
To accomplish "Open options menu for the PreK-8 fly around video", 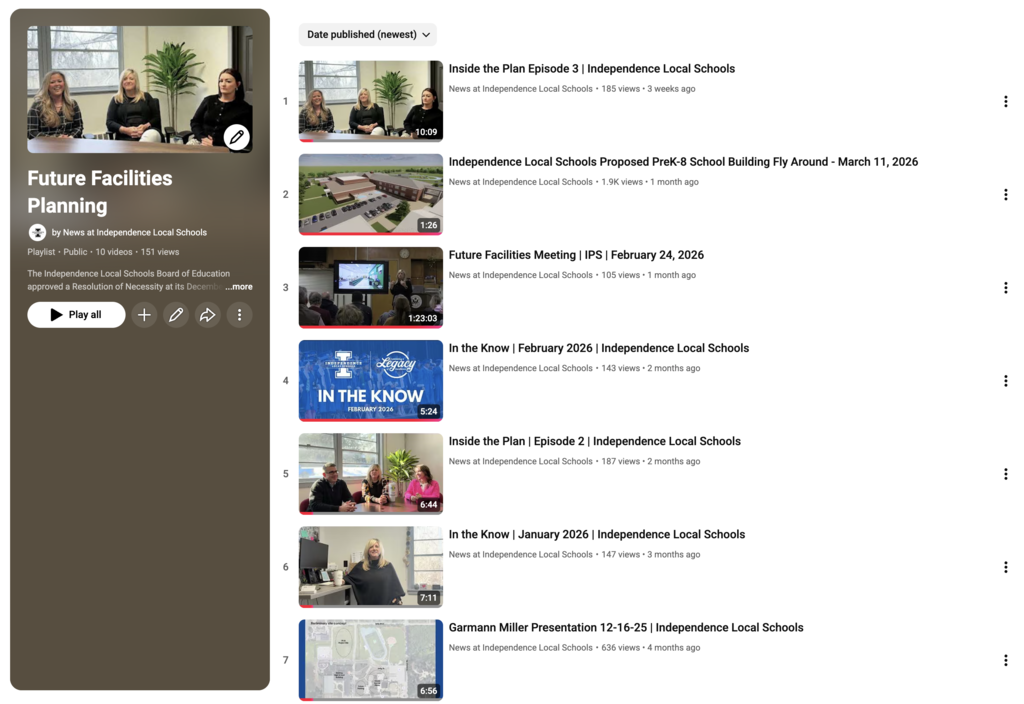I will pyautogui.click(x=1005, y=194).
